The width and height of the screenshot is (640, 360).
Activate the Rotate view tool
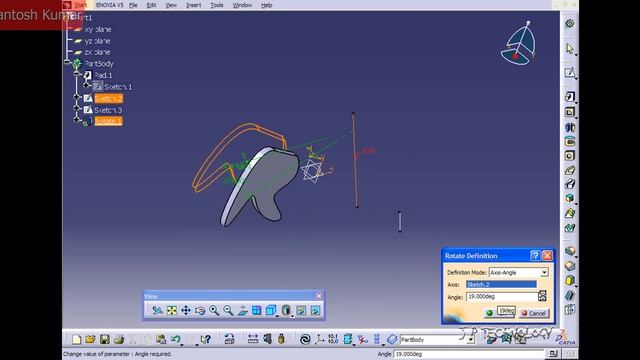pos(200,311)
